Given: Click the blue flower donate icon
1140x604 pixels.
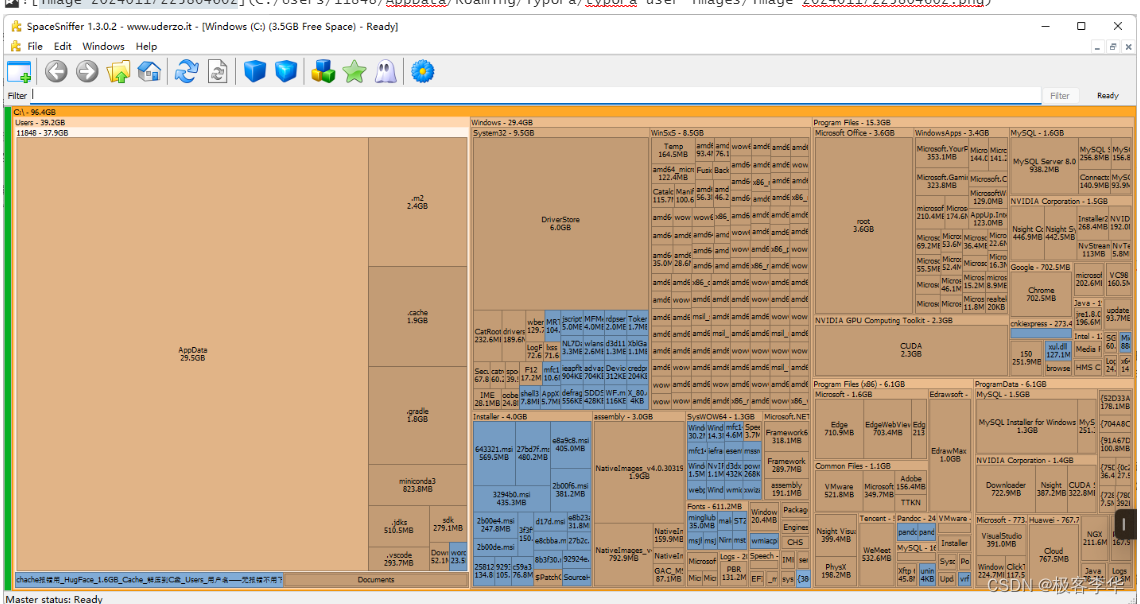Looking at the screenshot, I should tap(422, 71).
